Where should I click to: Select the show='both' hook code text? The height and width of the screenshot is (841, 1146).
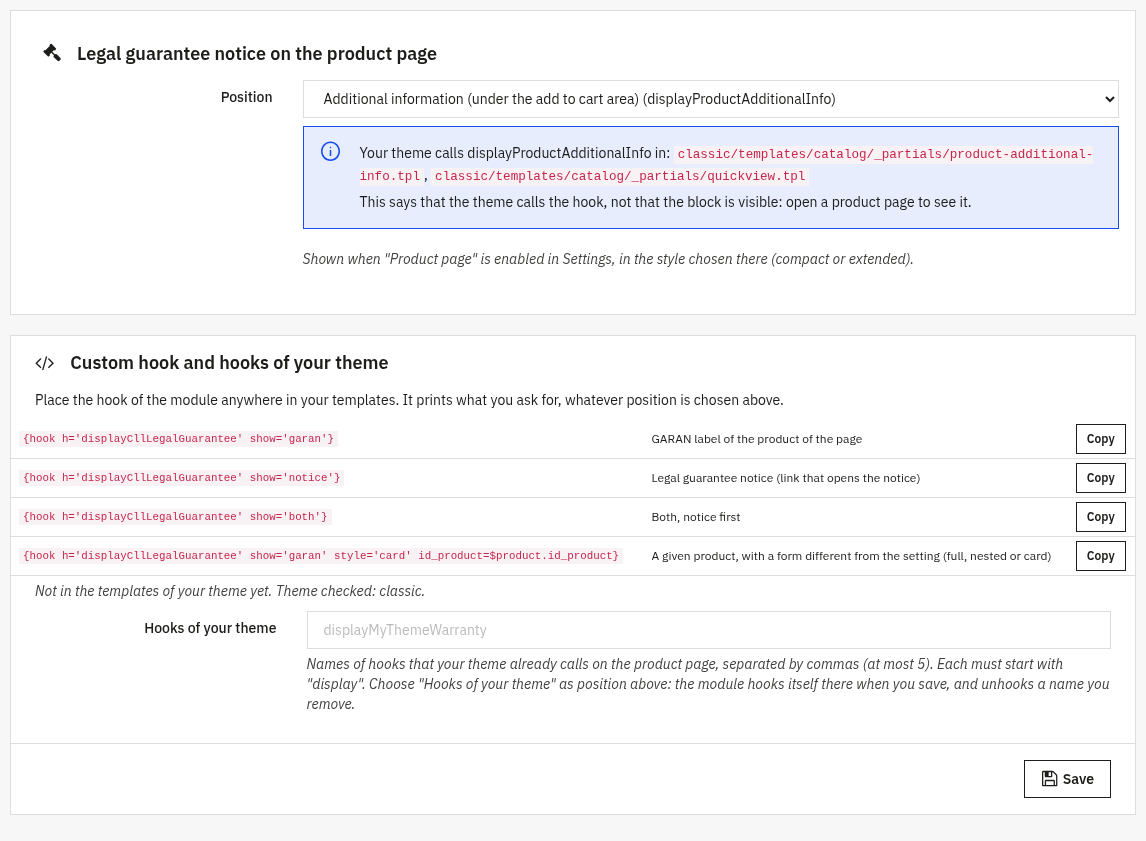click(x=175, y=517)
